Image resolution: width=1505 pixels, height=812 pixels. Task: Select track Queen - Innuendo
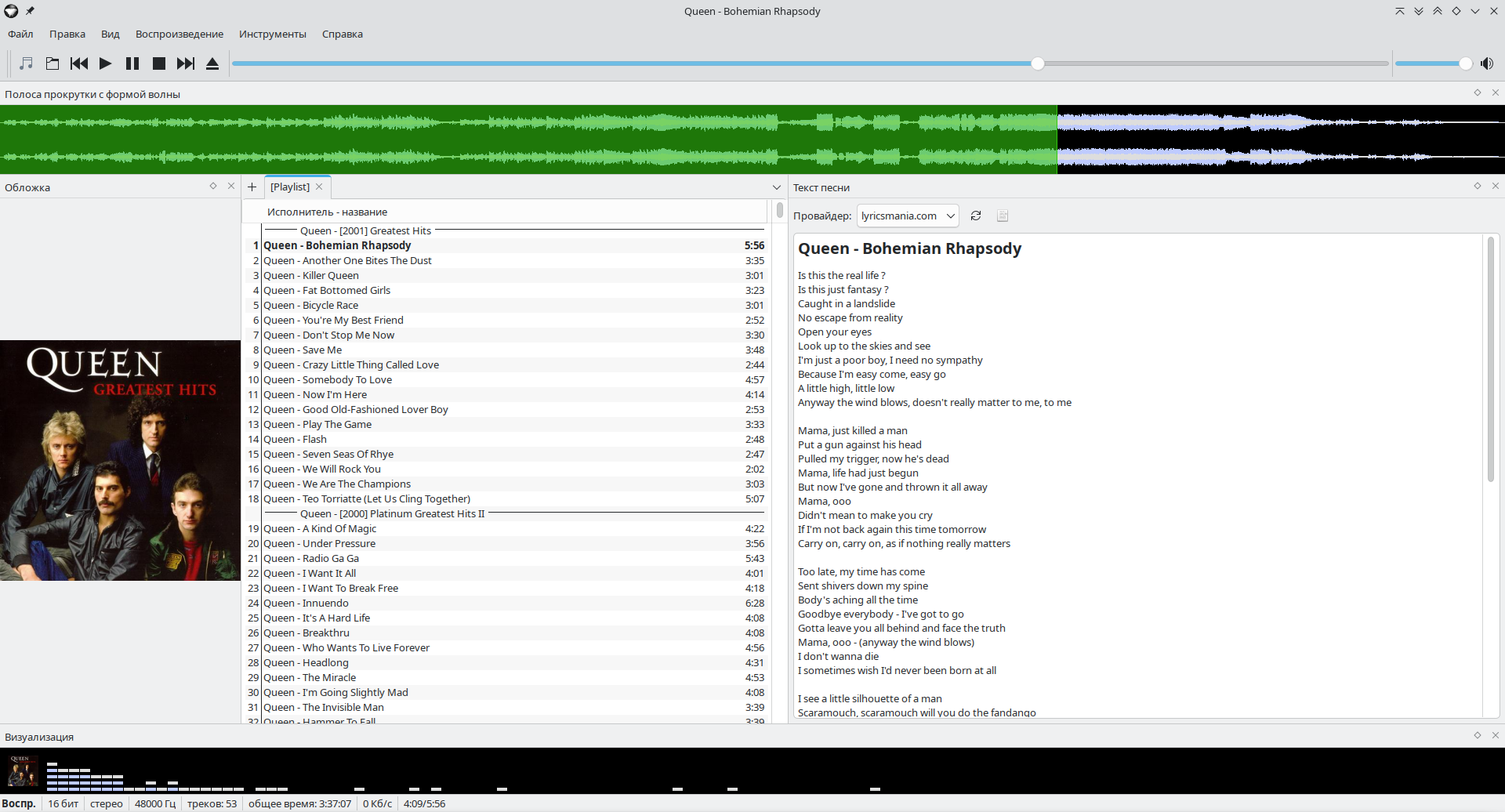506,603
